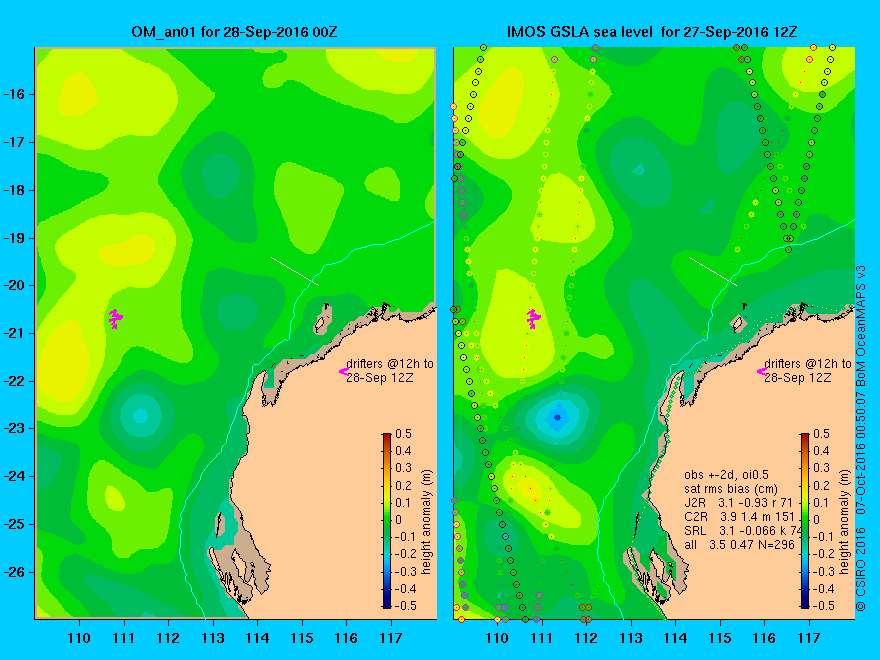Click longitude label 115 under right map

pyautogui.click(x=719, y=638)
